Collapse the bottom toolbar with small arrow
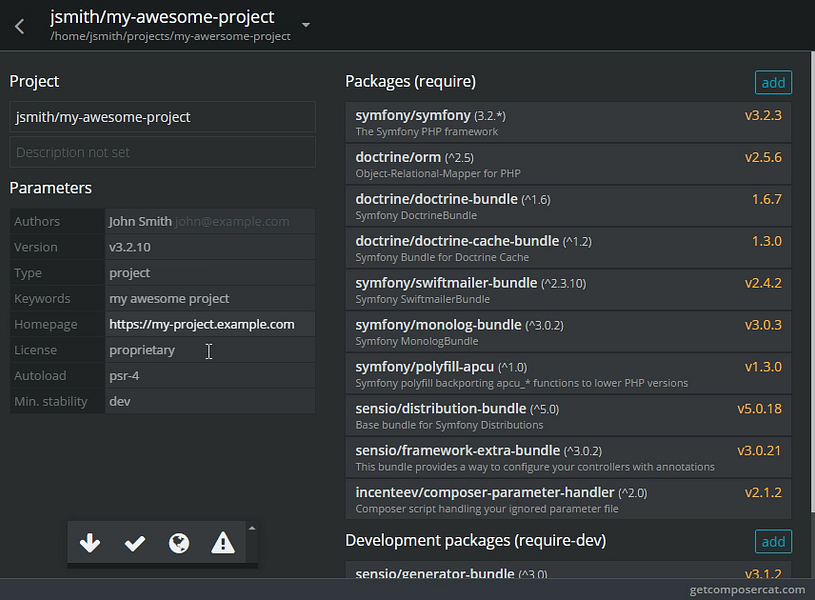The height and width of the screenshot is (600, 815). pos(252,528)
